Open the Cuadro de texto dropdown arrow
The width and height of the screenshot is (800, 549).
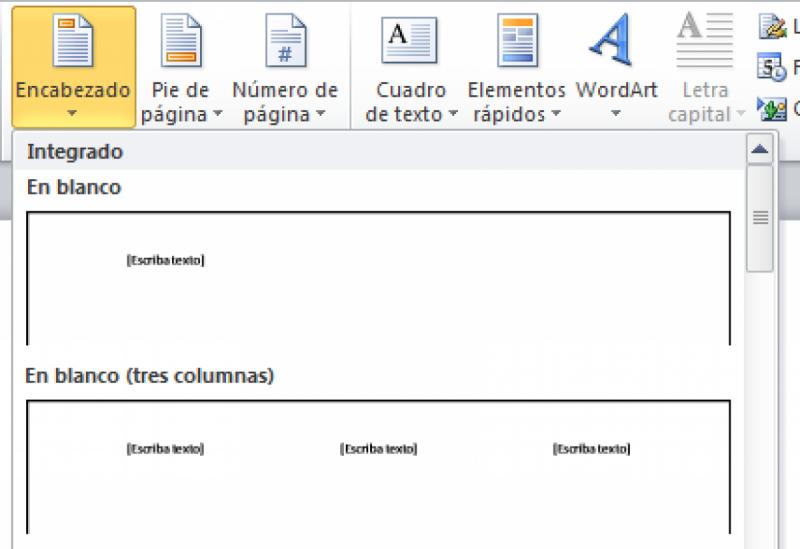(x=452, y=115)
